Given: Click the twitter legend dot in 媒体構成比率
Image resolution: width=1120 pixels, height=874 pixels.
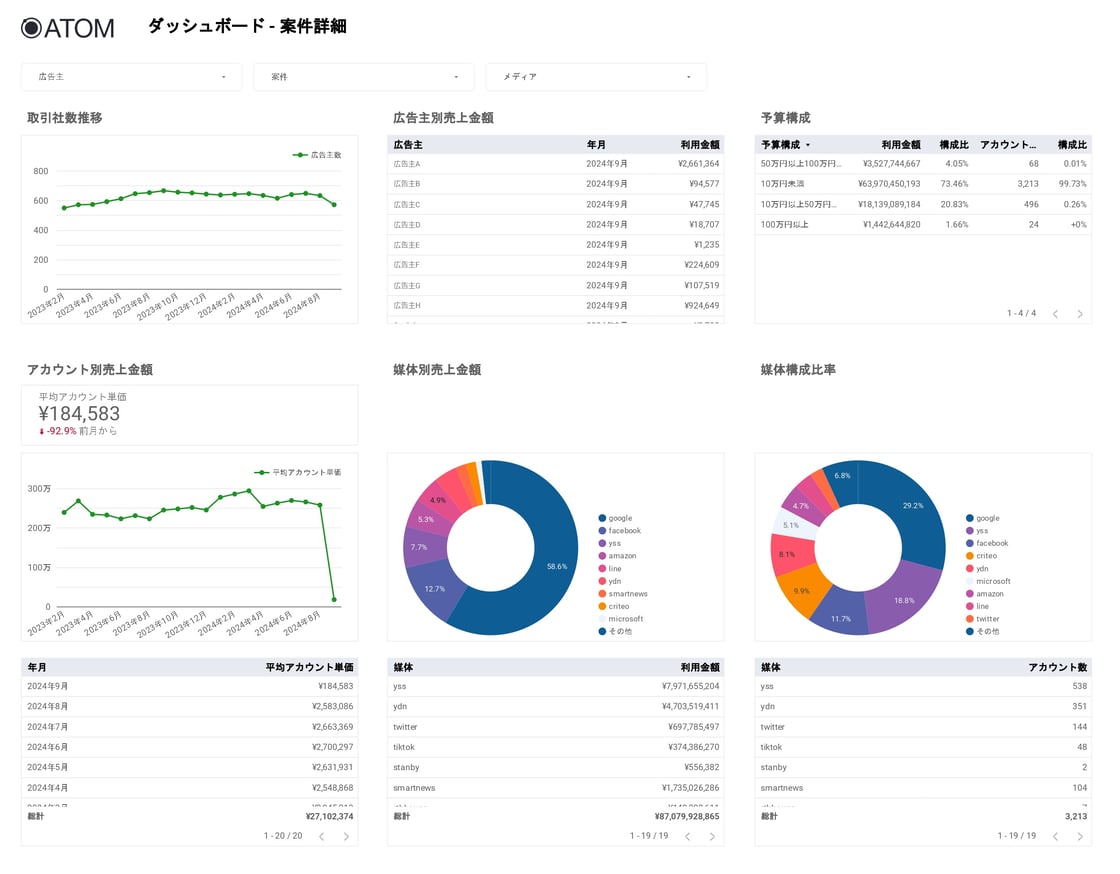Looking at the screenshot, I should [968, 619].
